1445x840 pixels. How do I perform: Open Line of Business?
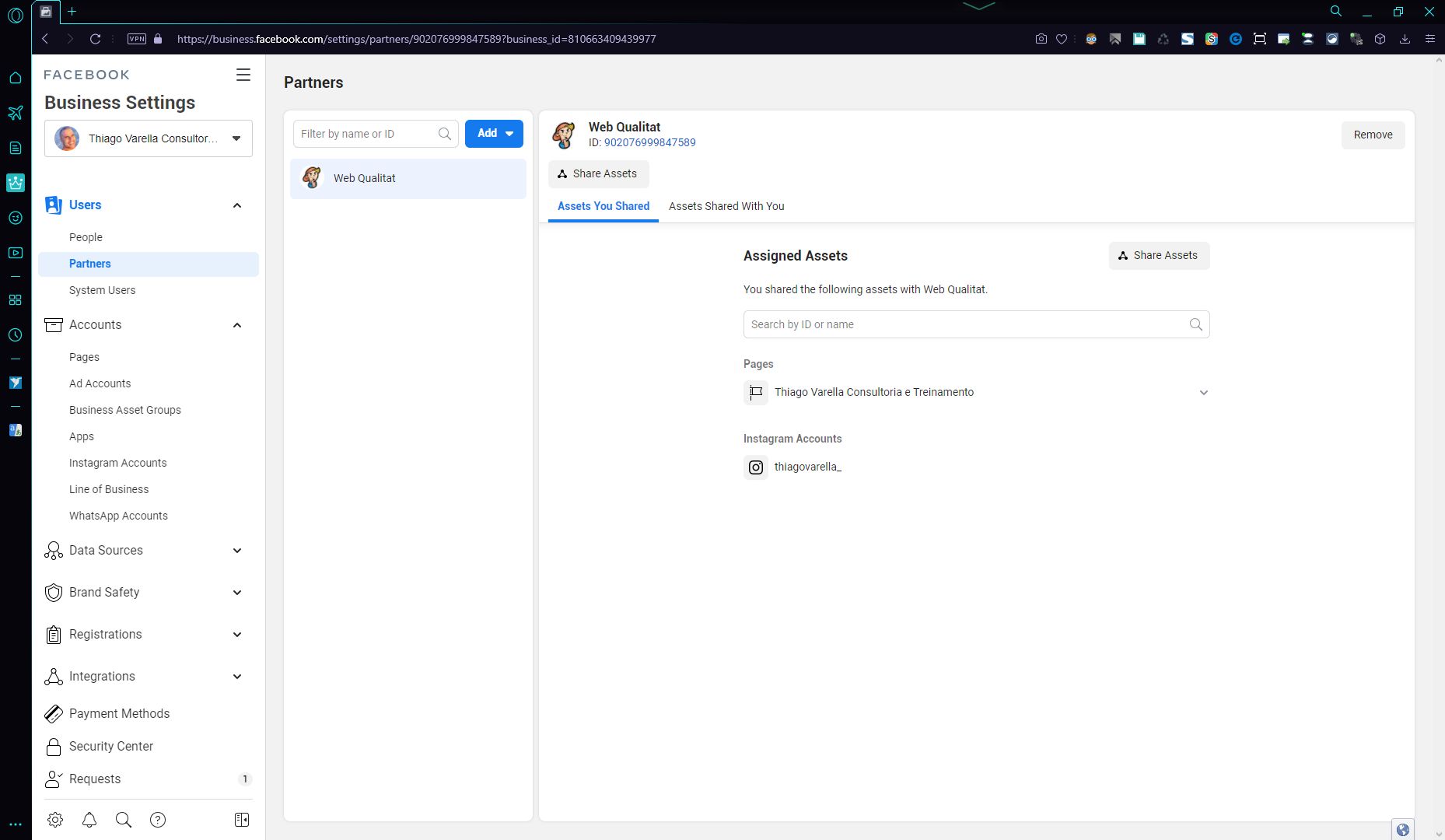click(109, 489)
